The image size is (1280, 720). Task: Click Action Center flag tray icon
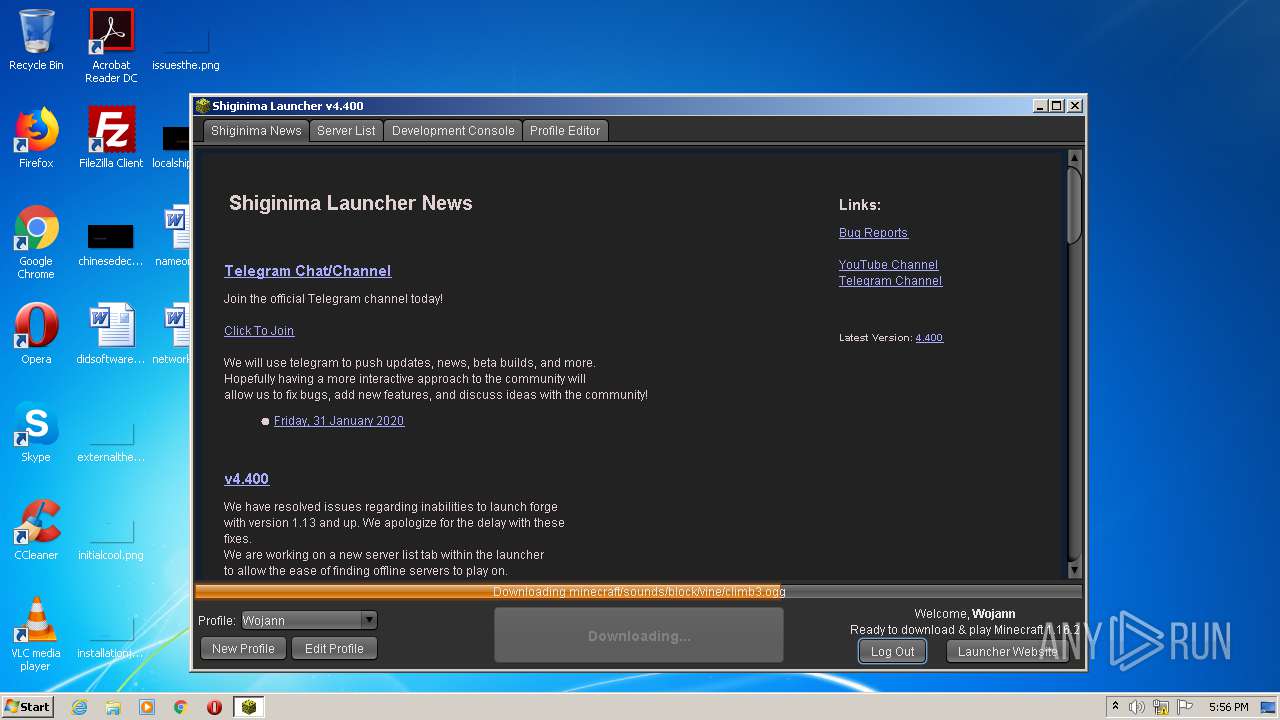coord(1185,707)
